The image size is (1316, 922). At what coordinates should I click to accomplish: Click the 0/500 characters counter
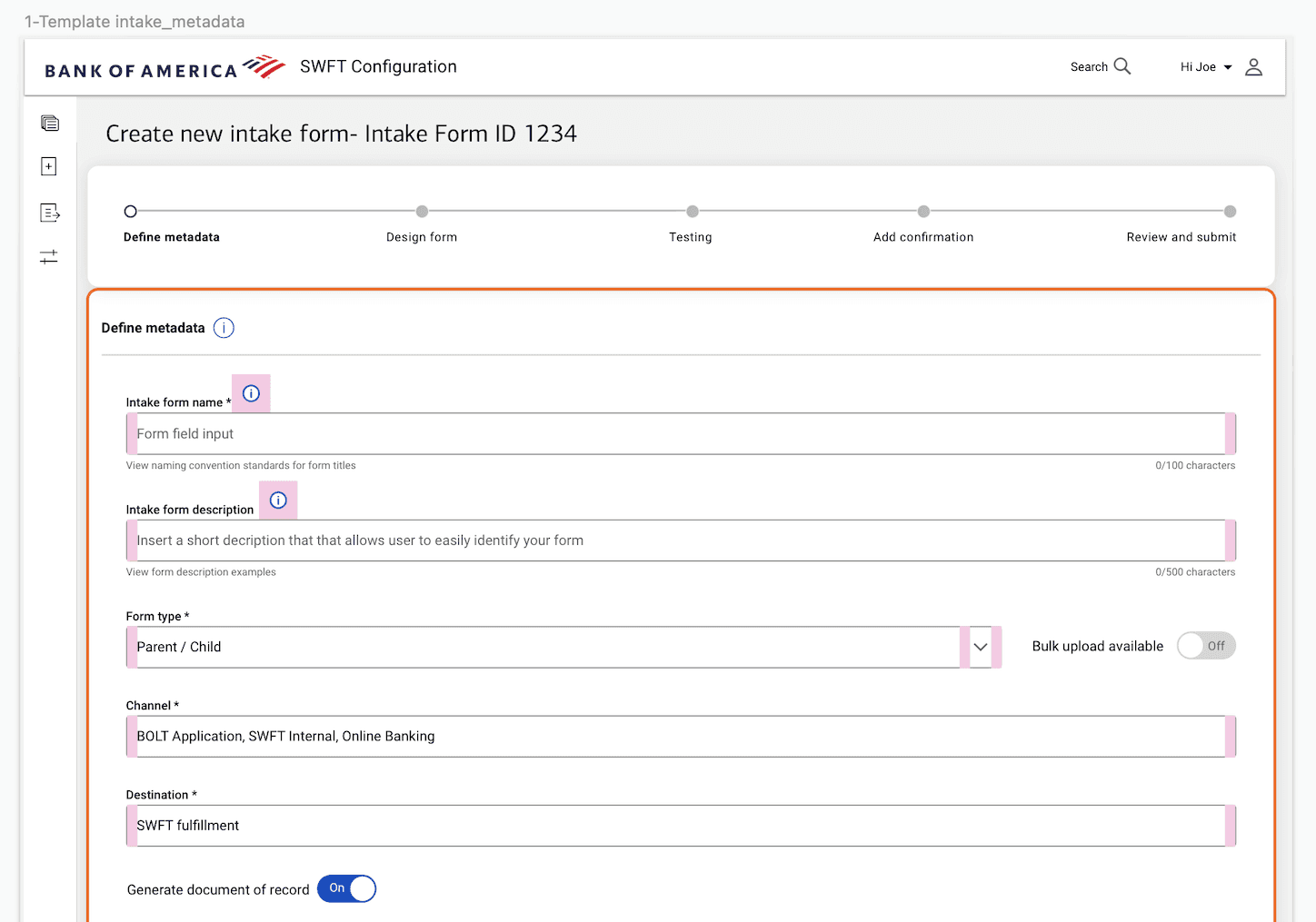(x=1195, y=572)
